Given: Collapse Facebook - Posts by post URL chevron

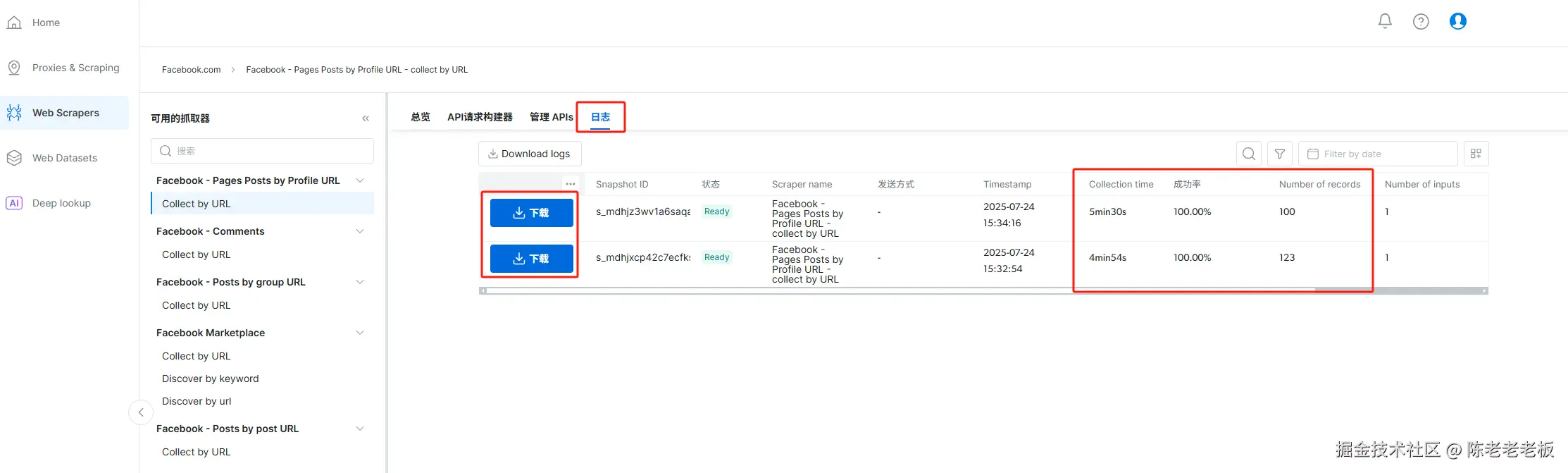Looking at the screenshot, I should [360, 429].
